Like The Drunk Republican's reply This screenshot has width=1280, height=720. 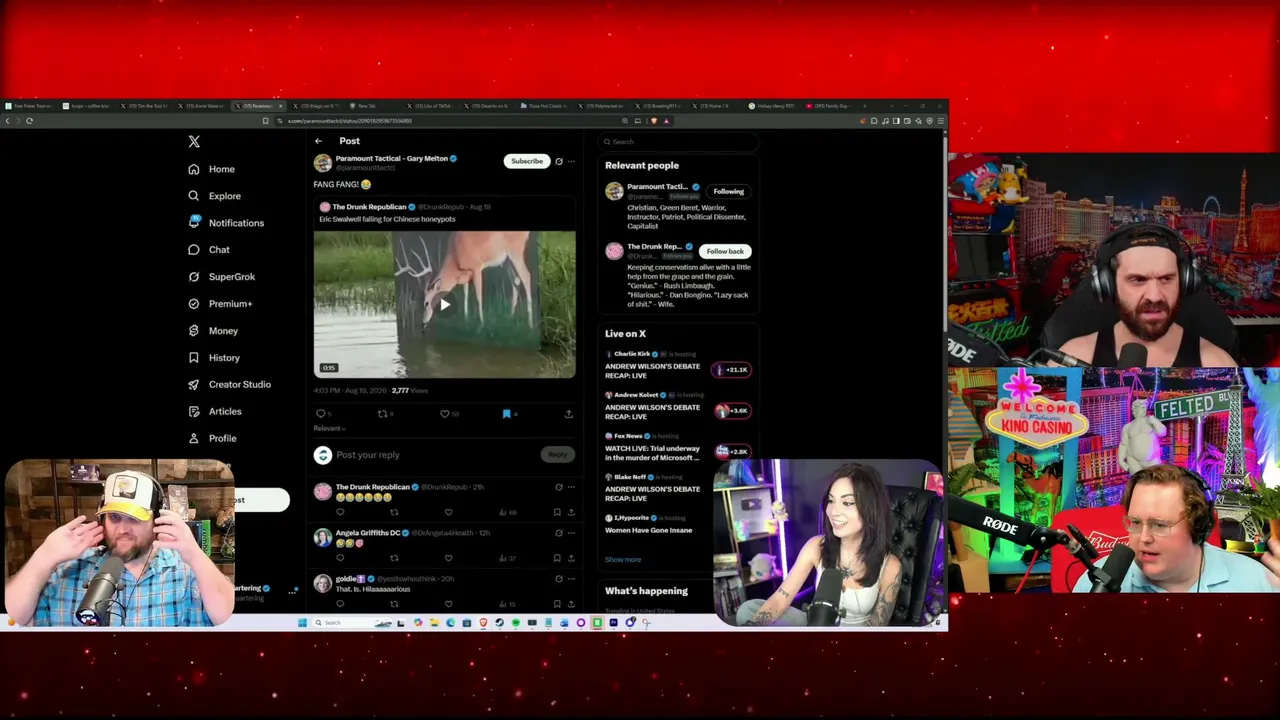click(448, 513)
